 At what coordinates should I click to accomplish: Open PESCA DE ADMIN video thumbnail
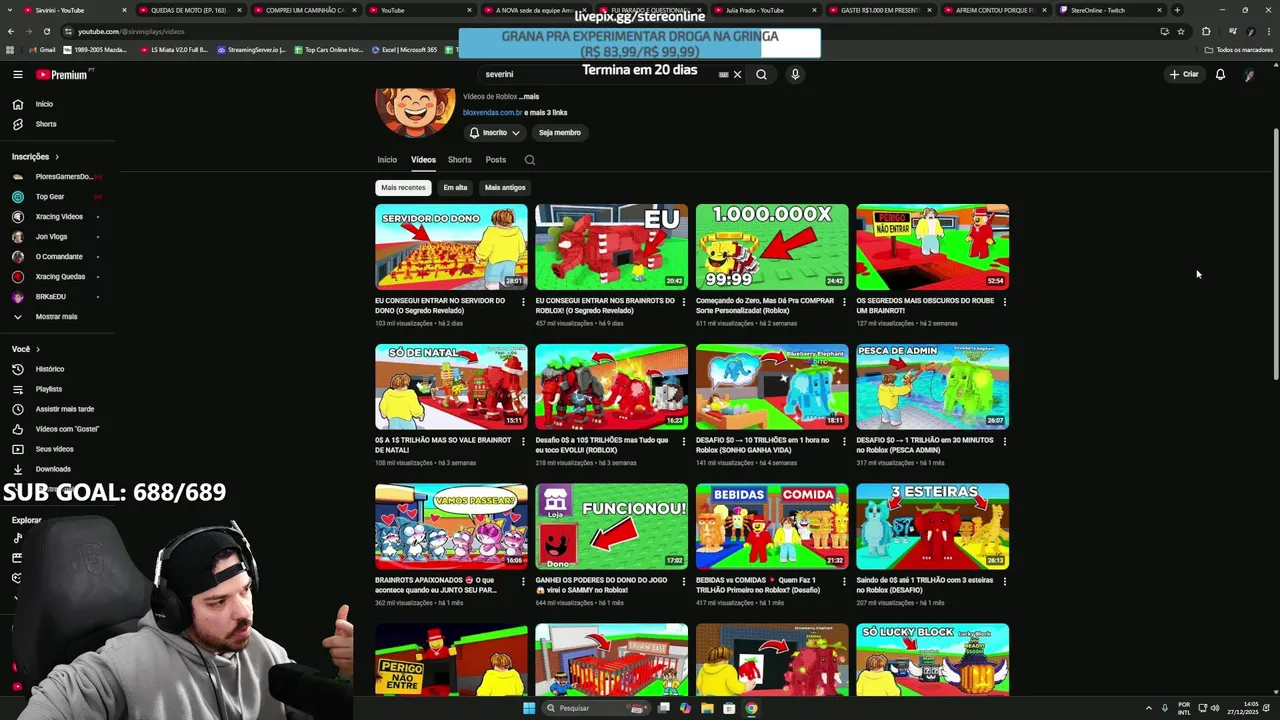[x=932, y=387]
